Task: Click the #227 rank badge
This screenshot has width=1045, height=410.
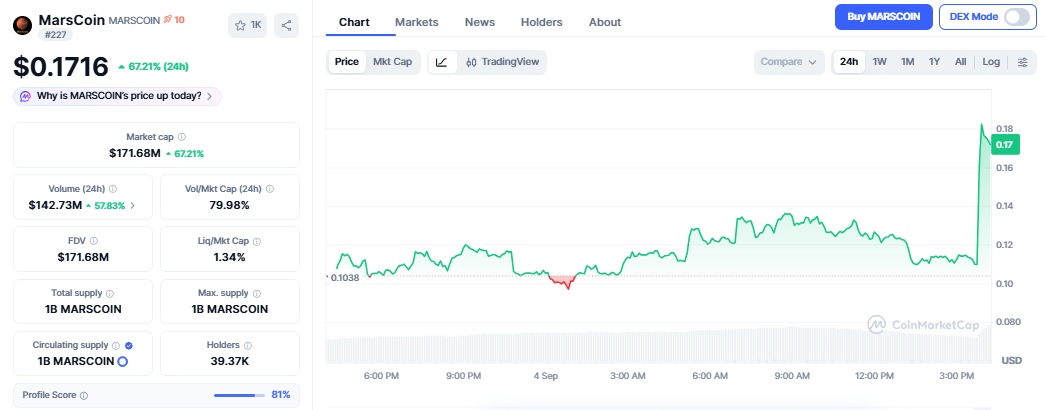Action: pyautogui.click(x=55, y=35)
